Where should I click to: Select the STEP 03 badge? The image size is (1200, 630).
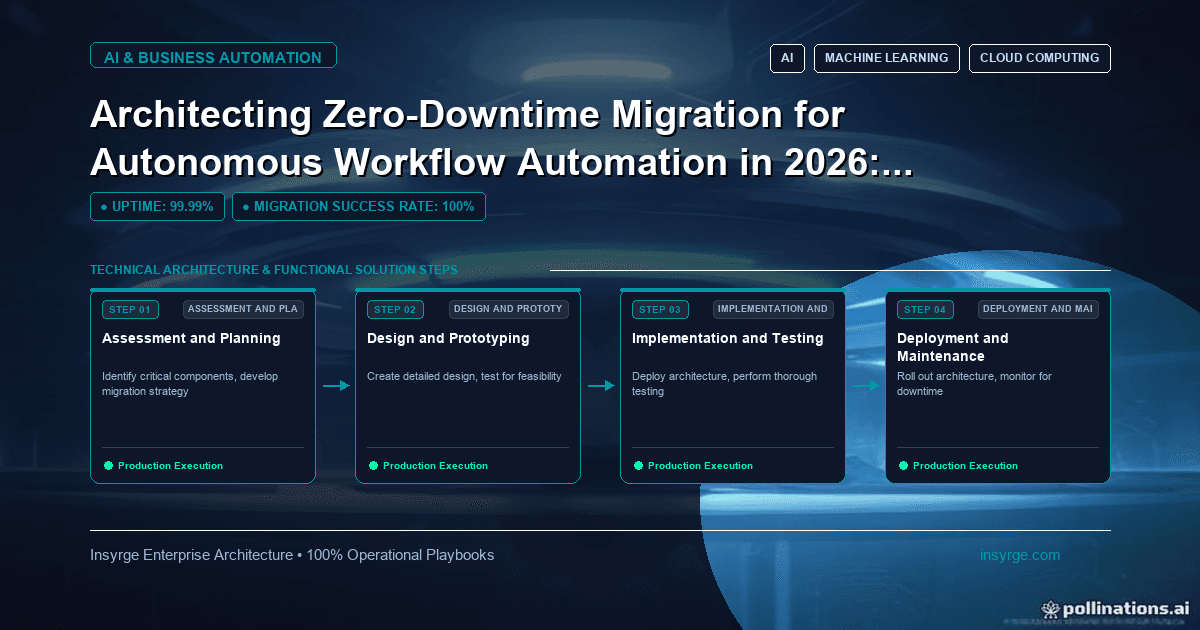(660, 309)
